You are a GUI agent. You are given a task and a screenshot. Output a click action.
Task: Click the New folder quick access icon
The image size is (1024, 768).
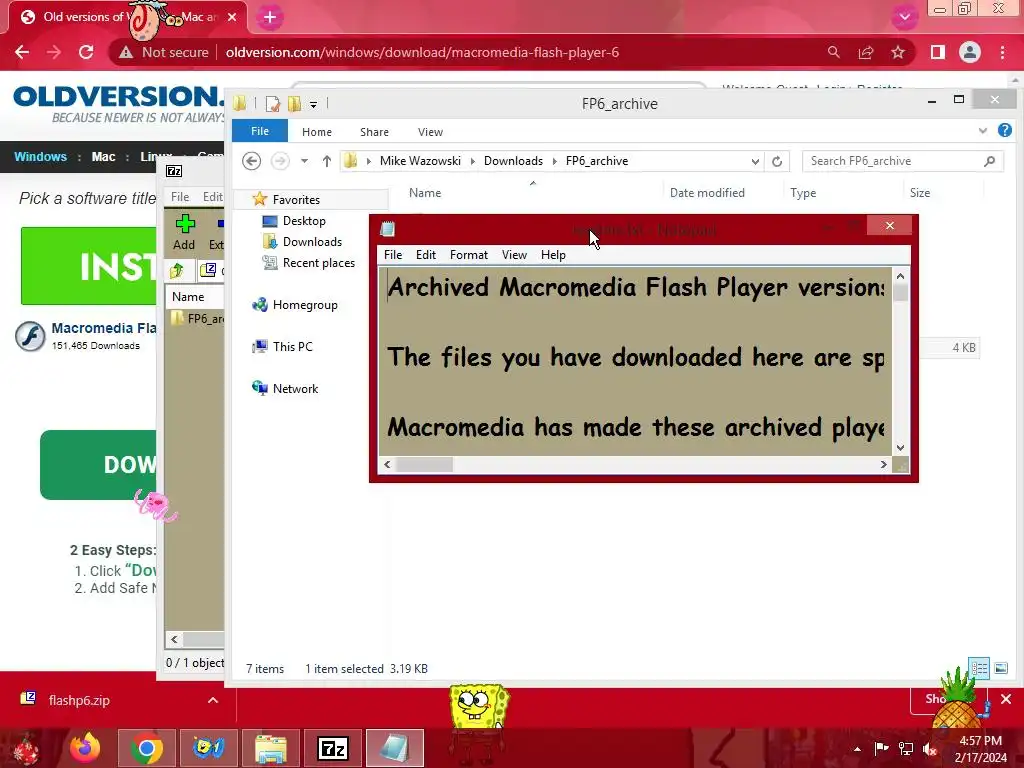[295, 104]
